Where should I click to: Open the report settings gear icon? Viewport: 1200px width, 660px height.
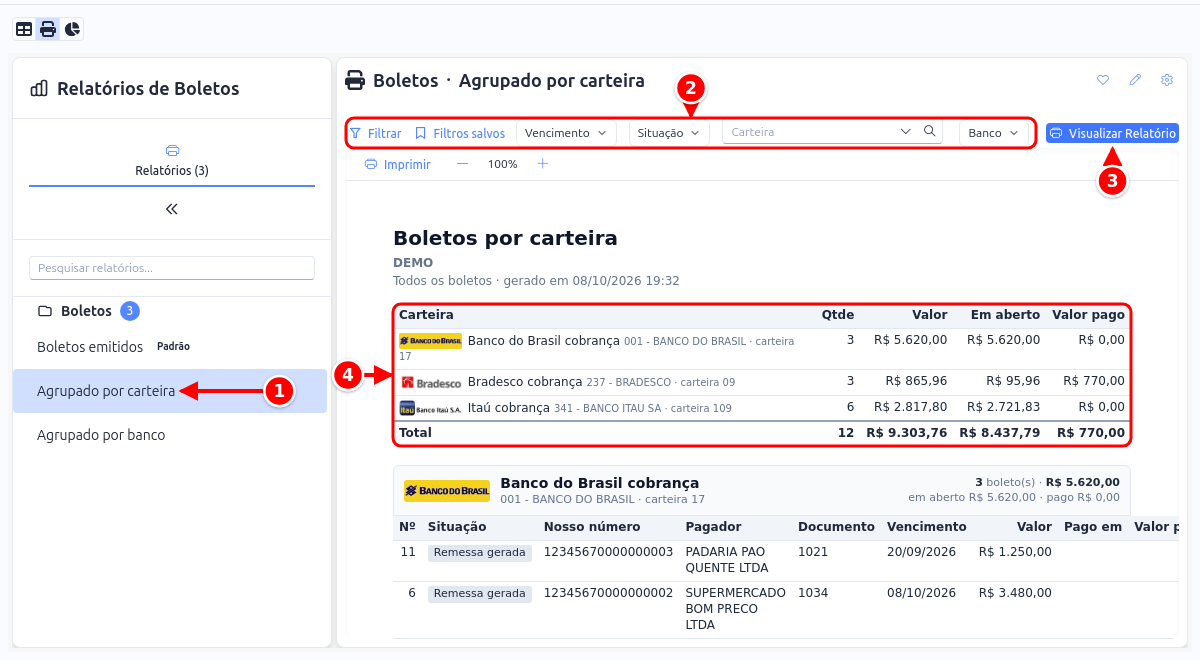pos(1167,80)
